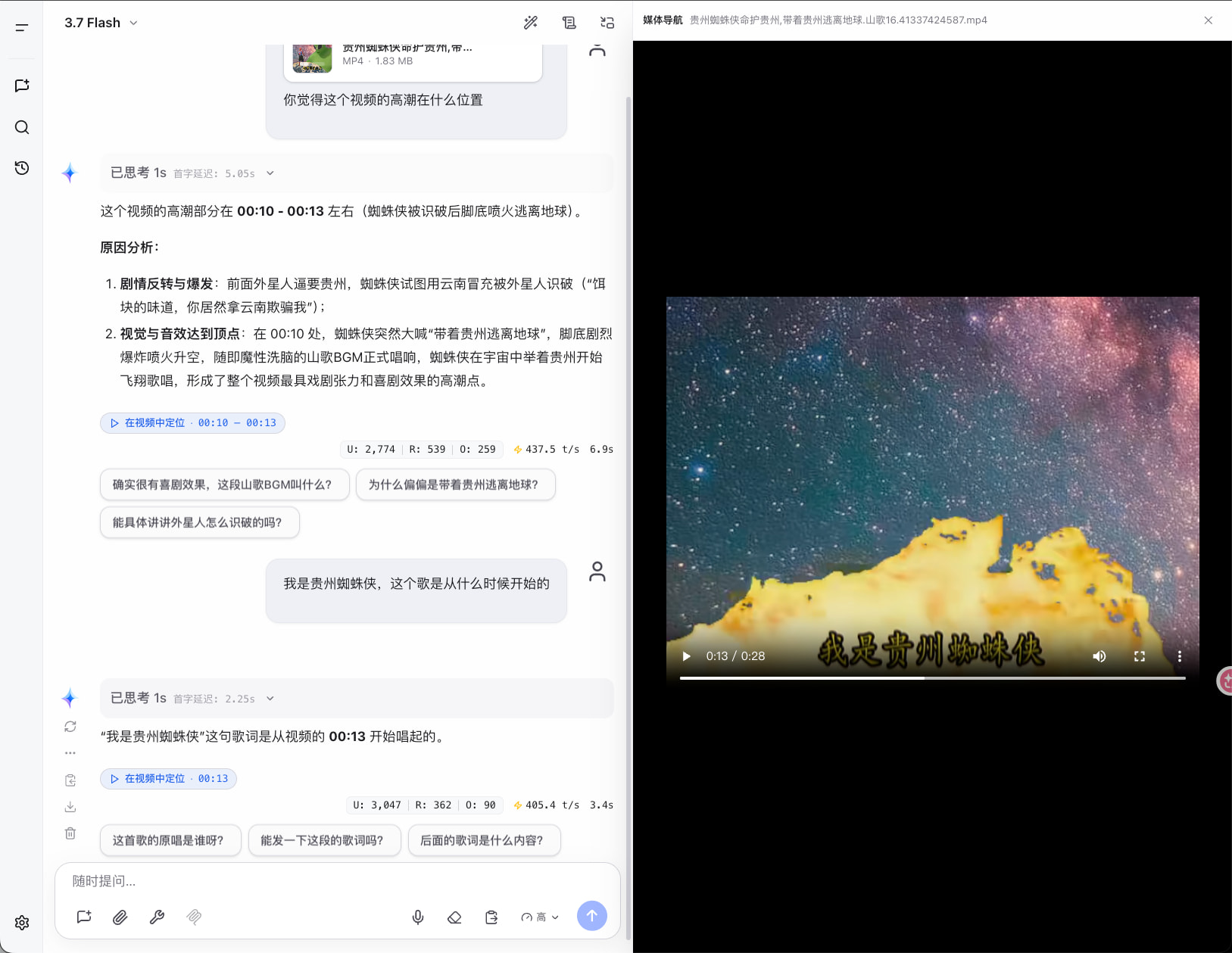
Task: Mute the video volume
Action: click(1099, 656)
